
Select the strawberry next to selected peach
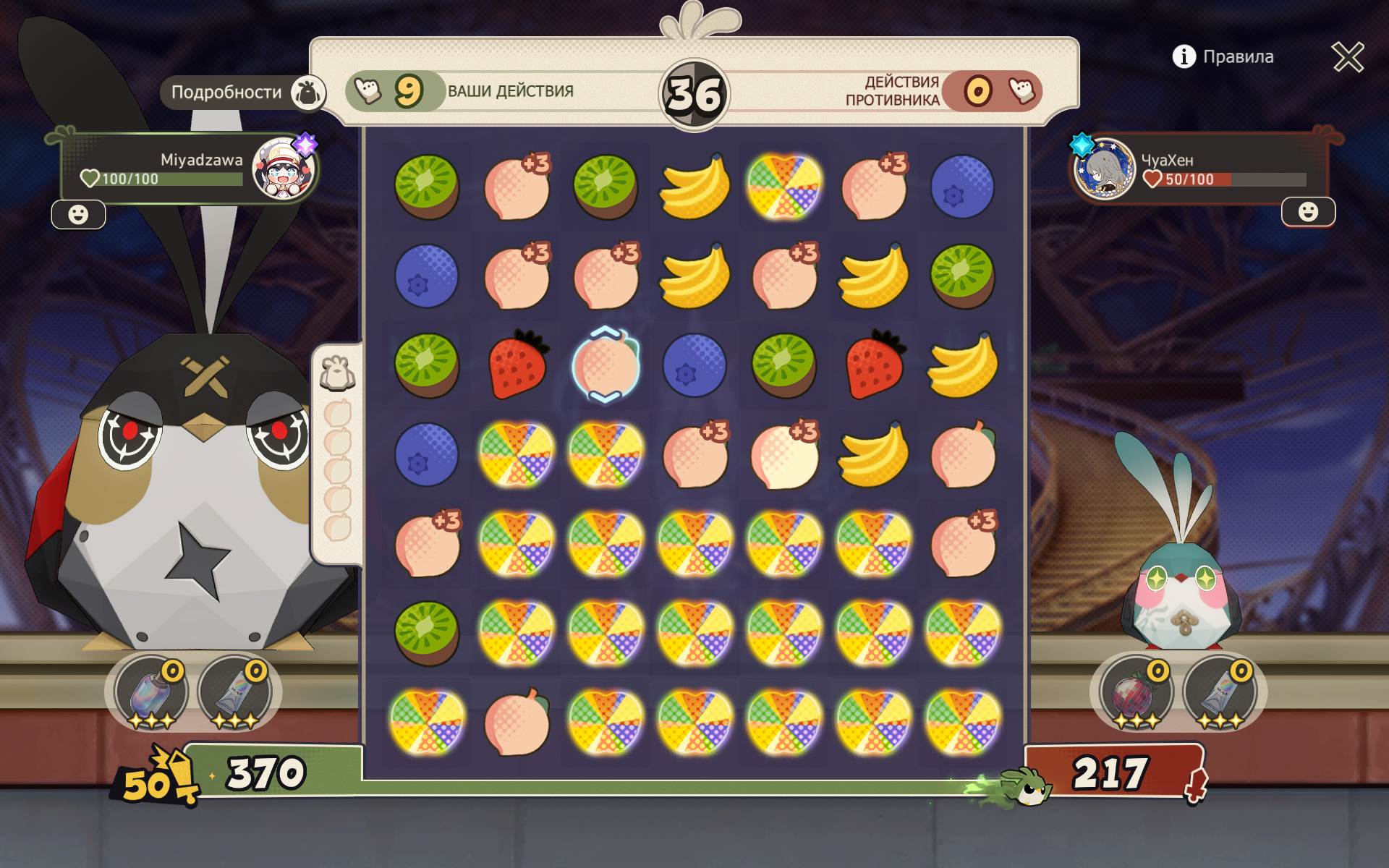tap(517, 365)
